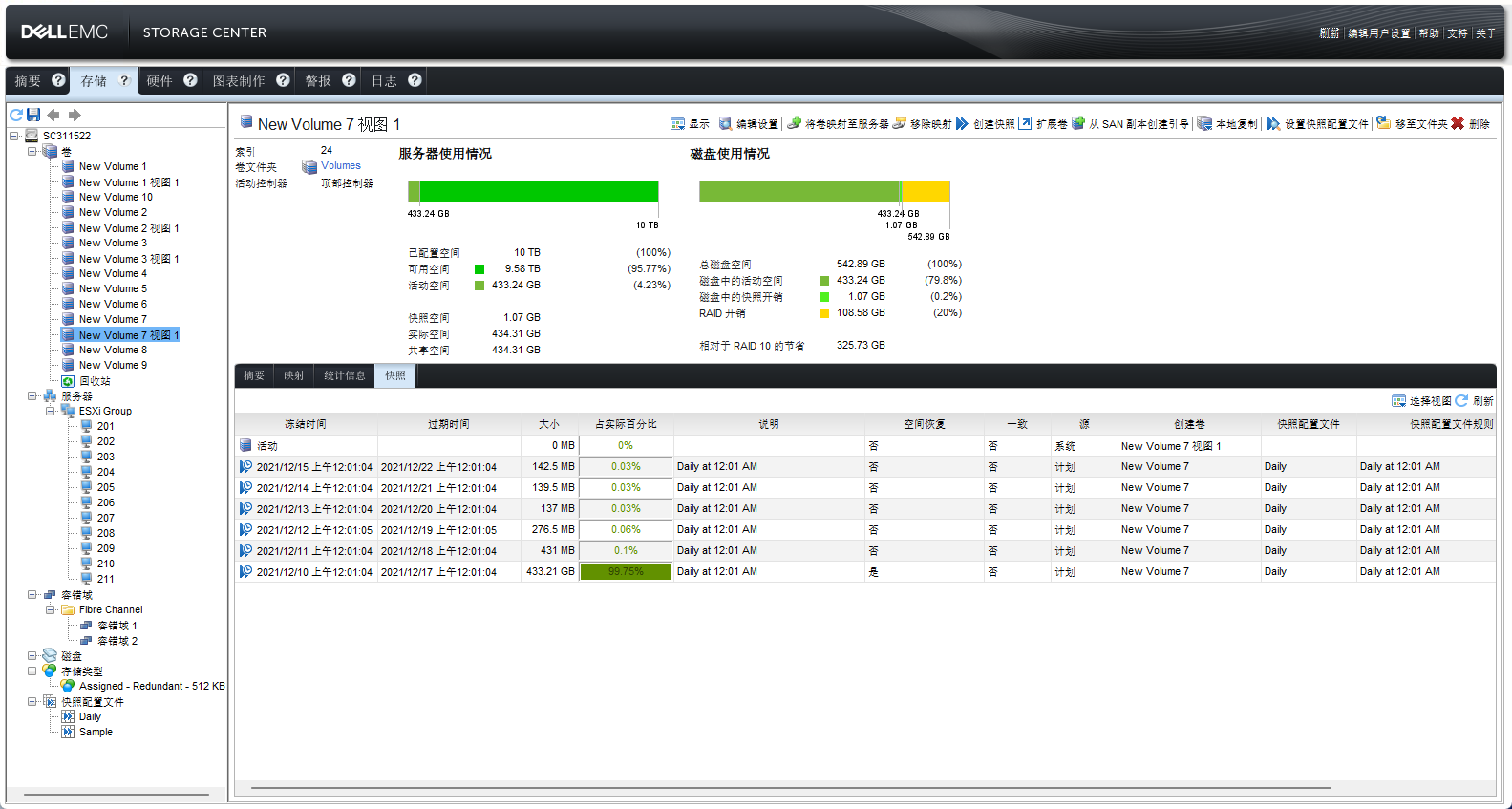Open help for the 图表制作 tab

(x=283, y=80)
